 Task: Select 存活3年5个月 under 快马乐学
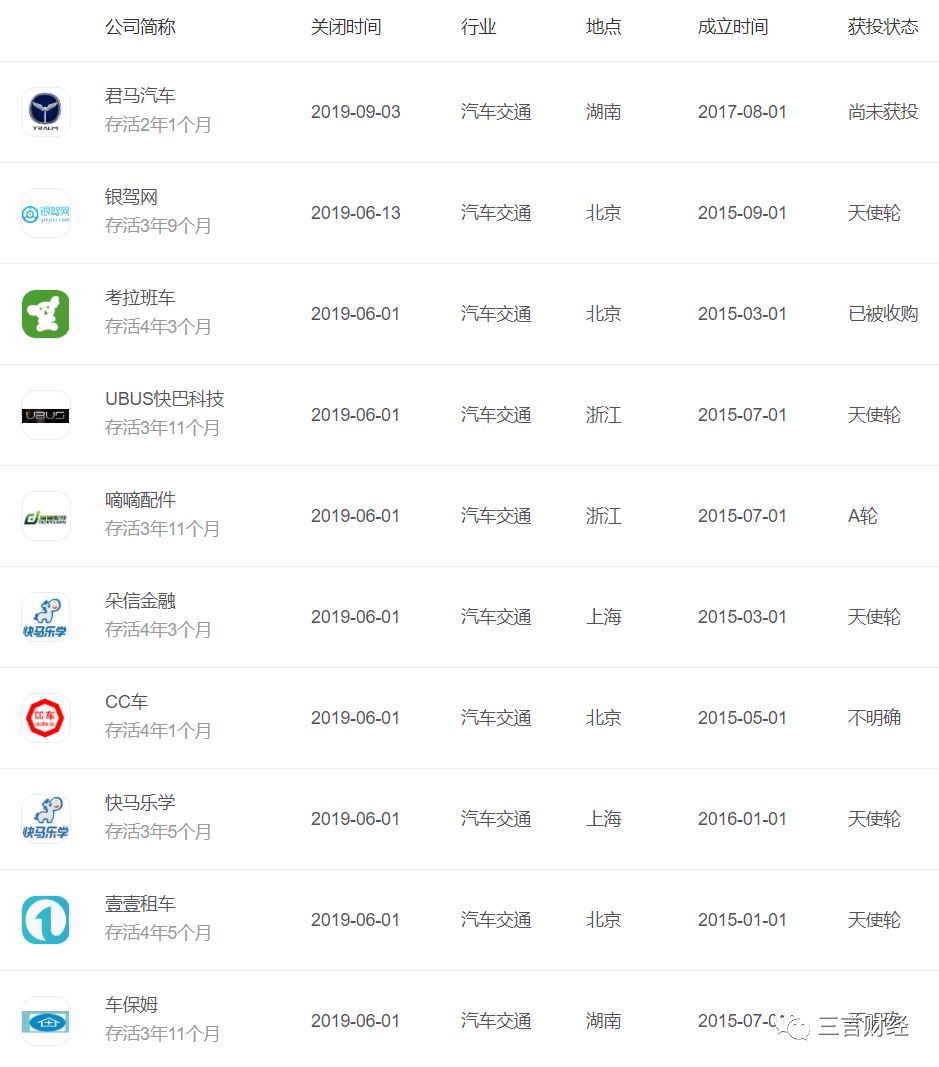pyautogui.click(x=158, y=832)
